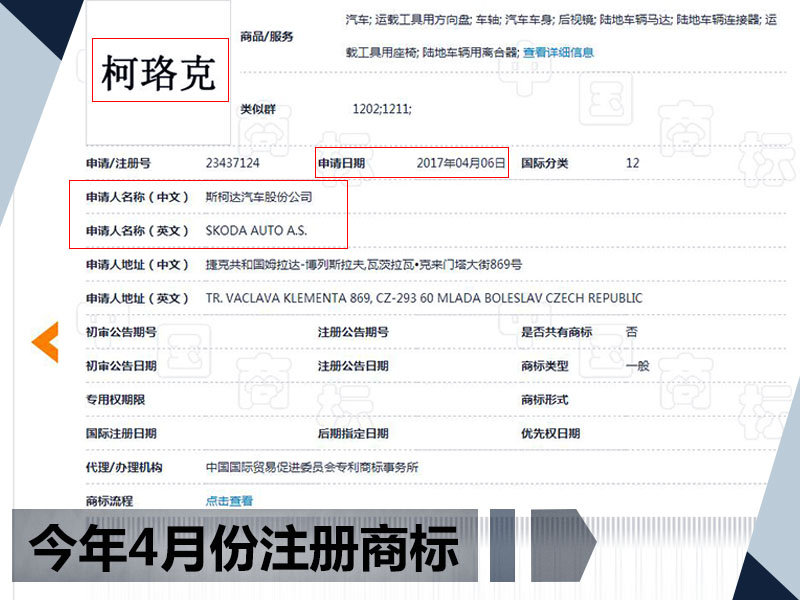Select agency name 中国国际贸易促进委员会专利商标事务所
800x600 pixels.
tap(312, 467)
